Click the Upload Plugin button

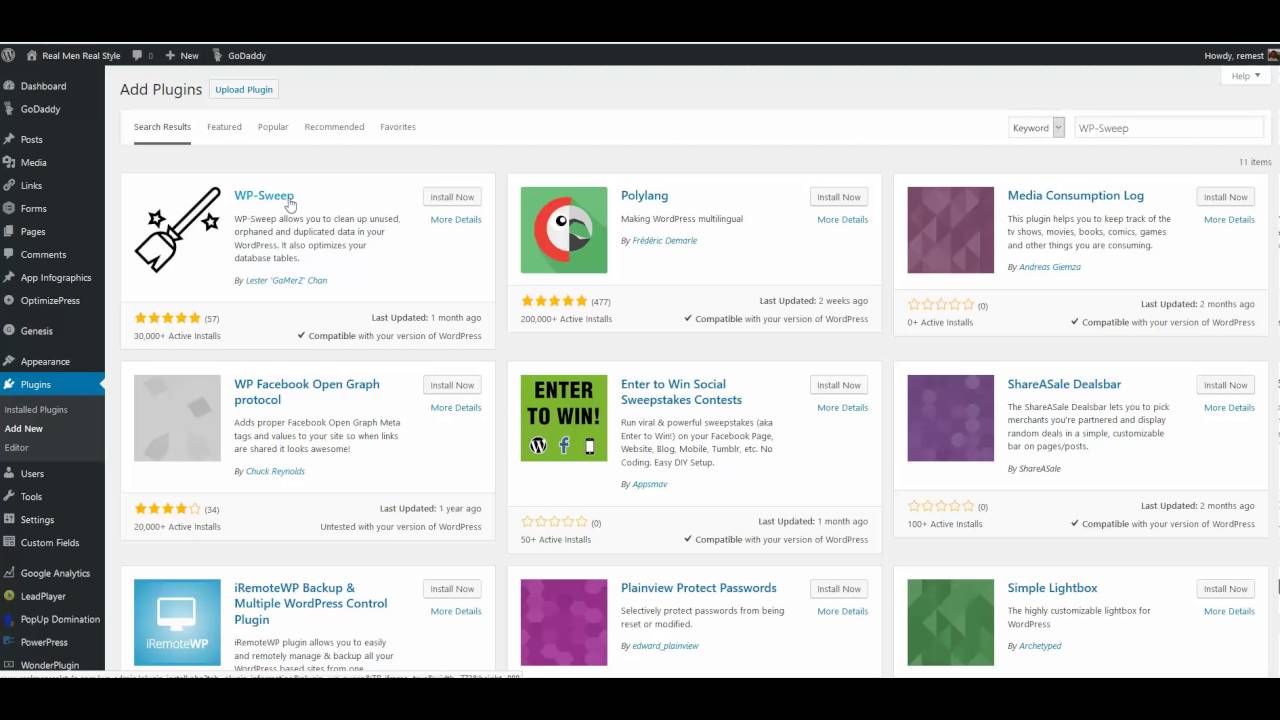[244, 89]
